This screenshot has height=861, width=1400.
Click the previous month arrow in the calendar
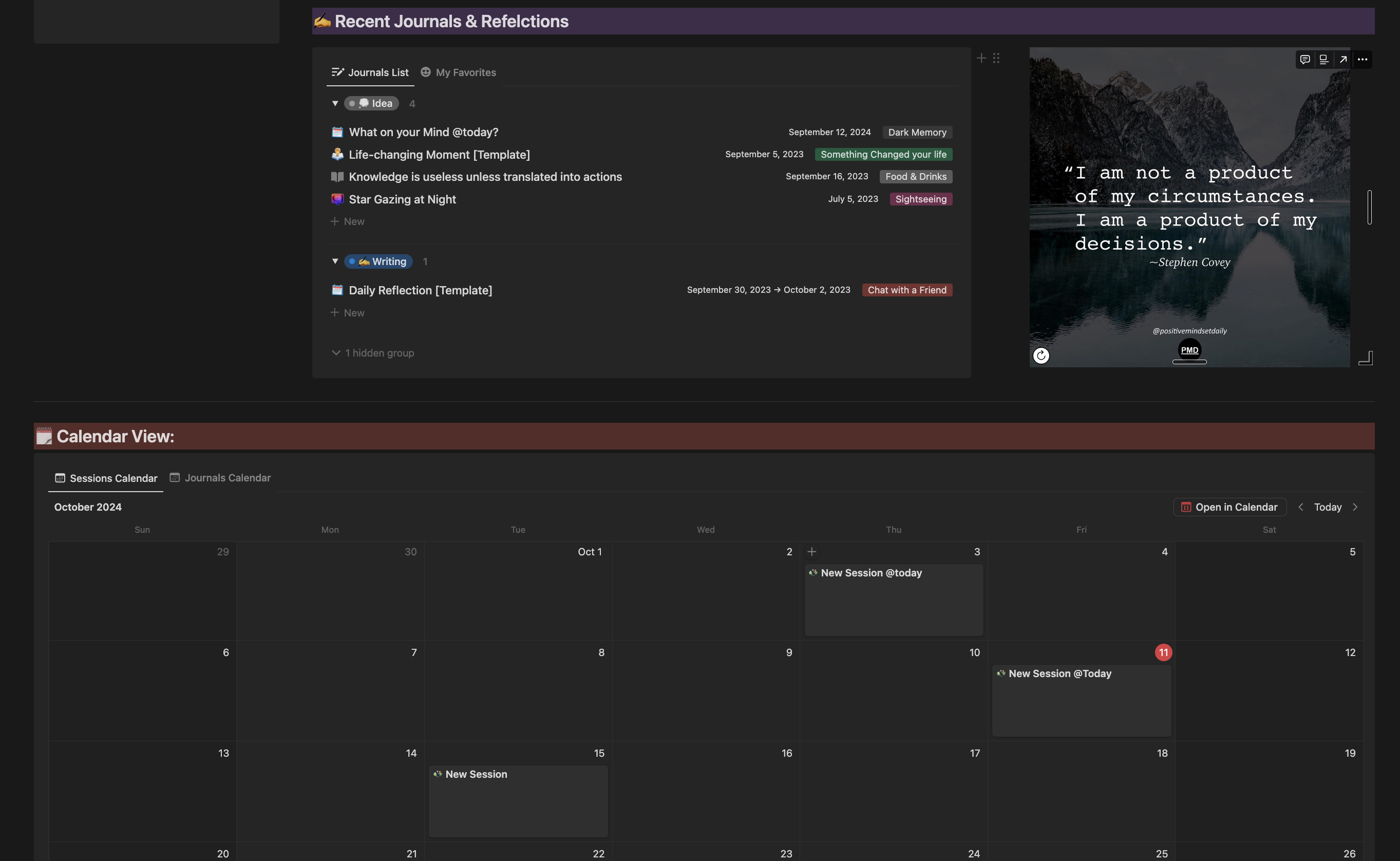pos(1300,507)
